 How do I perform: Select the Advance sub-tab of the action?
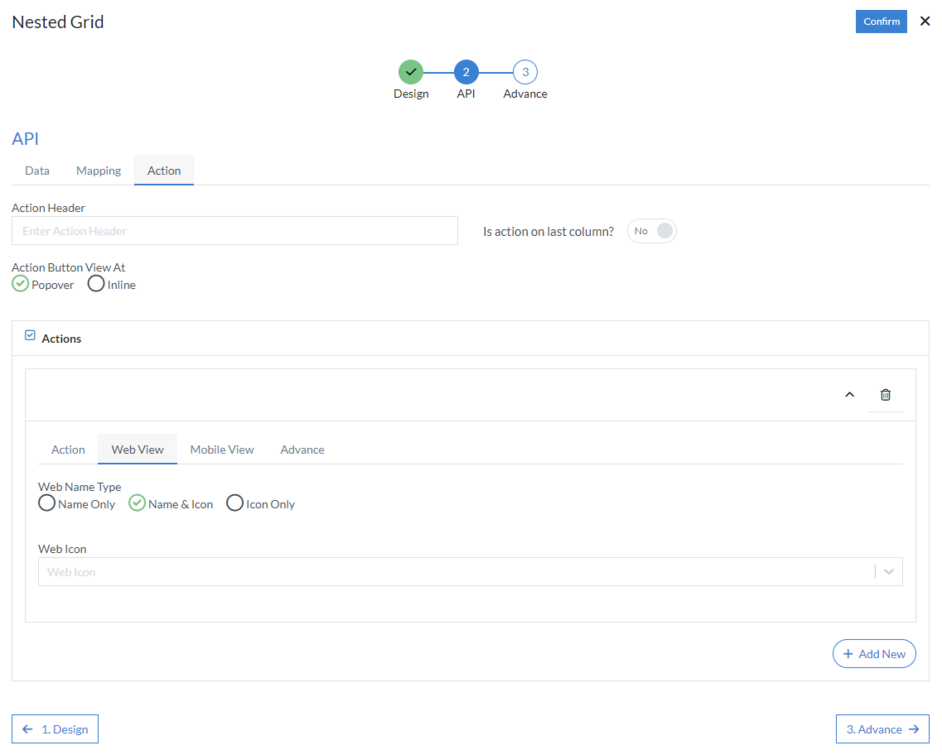click(x=302, y=449)
